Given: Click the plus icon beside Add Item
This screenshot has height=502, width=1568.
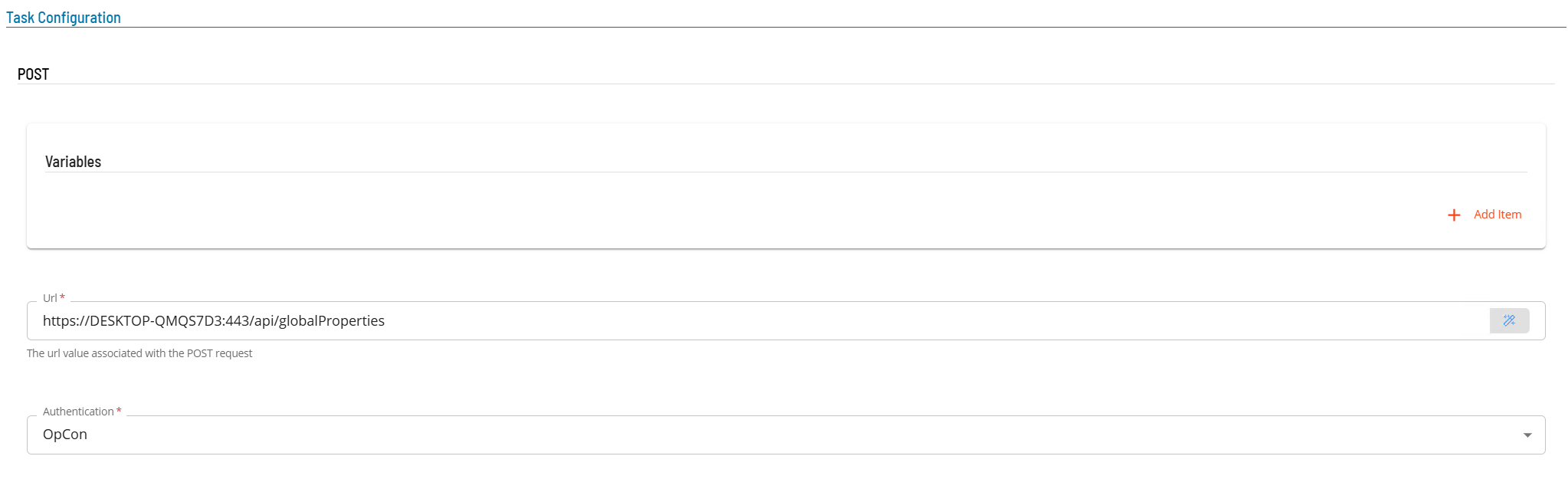Looking at the screenshot, I should tap(1454, 215).
